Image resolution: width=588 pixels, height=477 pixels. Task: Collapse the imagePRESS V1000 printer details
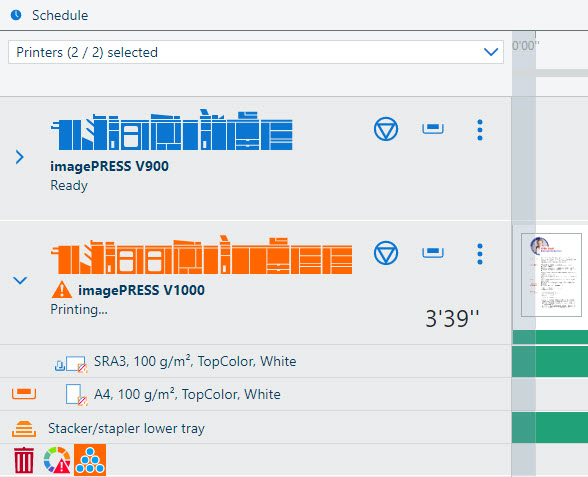tap(20, 280)
